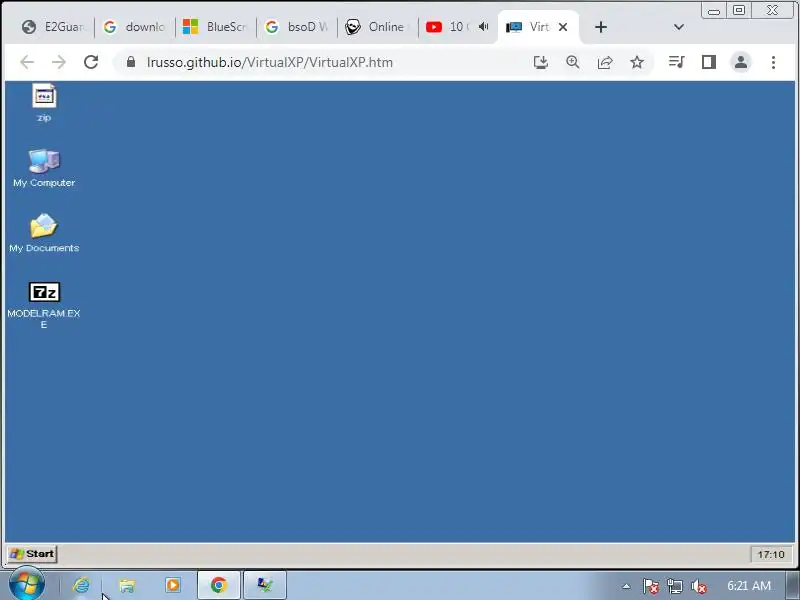800x600 pixels.
Task: Close the VirtualXP tab
Action: tap(563, 27)
